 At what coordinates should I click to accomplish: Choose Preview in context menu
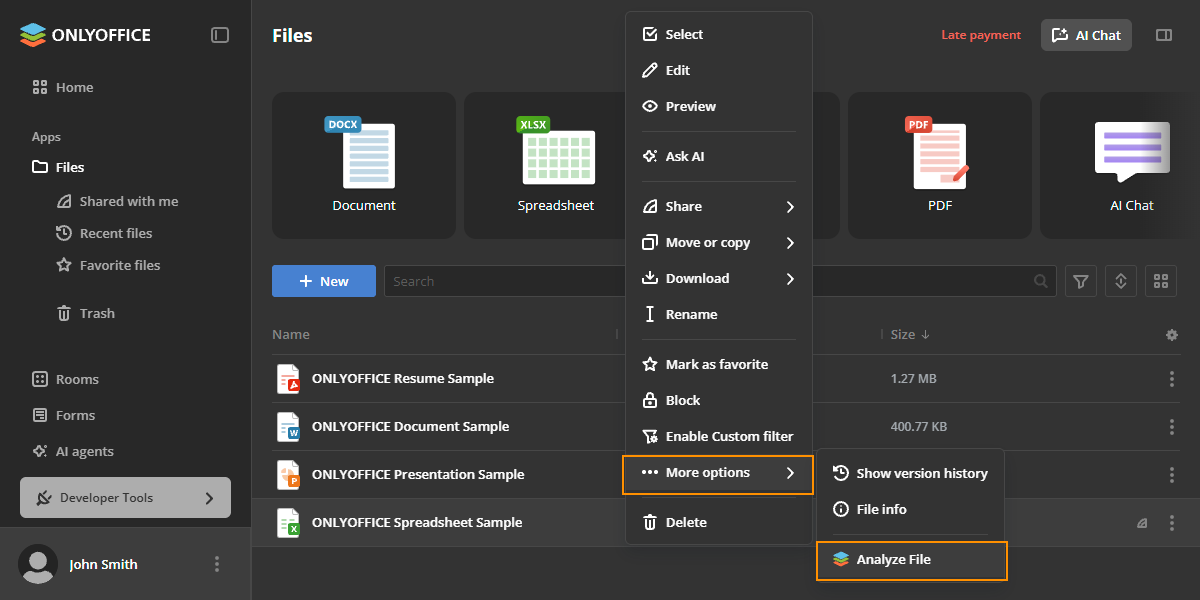[718, 106]
